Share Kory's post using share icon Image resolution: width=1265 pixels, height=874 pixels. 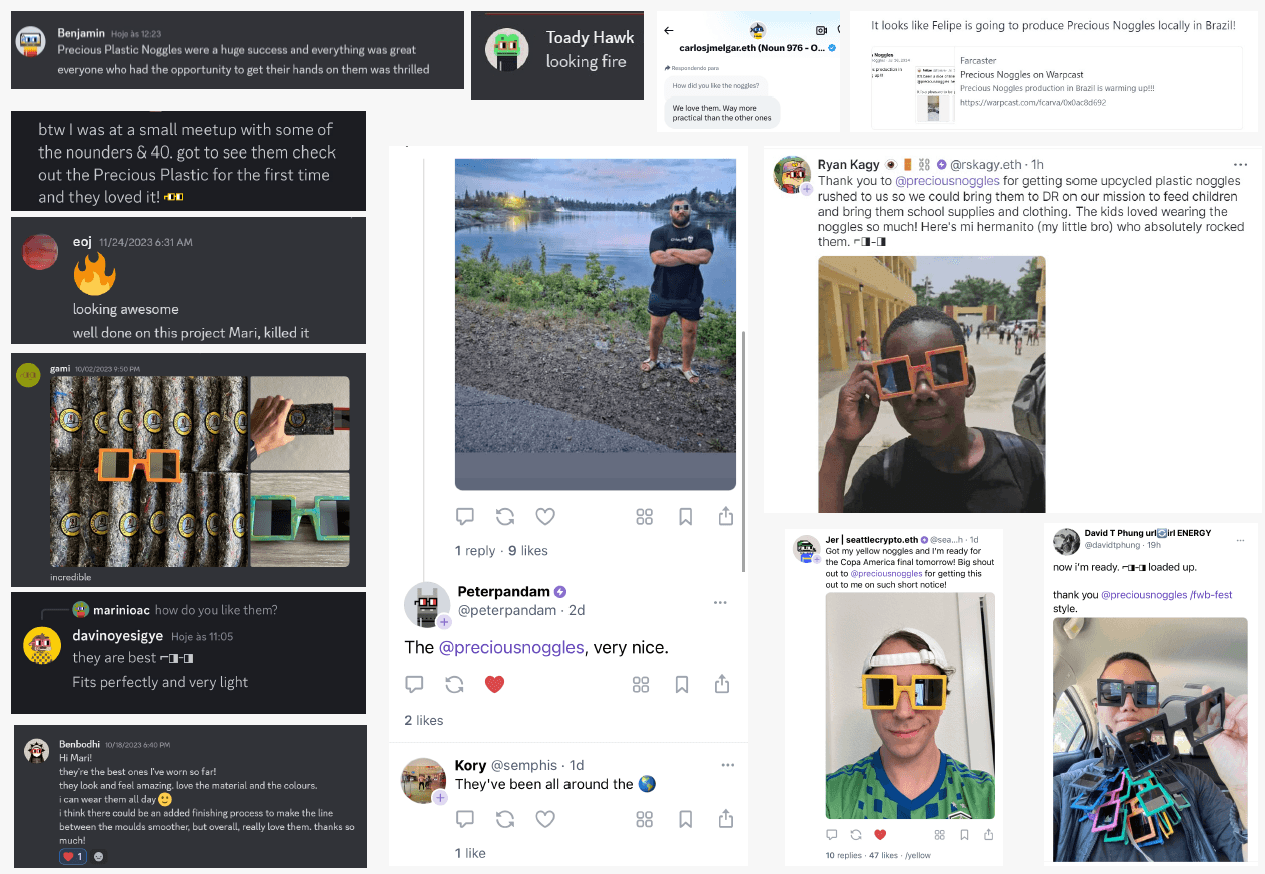pos(726,819)
